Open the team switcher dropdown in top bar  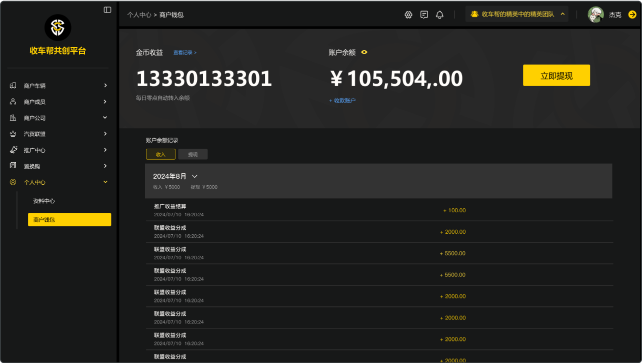(x=517, y=14)
